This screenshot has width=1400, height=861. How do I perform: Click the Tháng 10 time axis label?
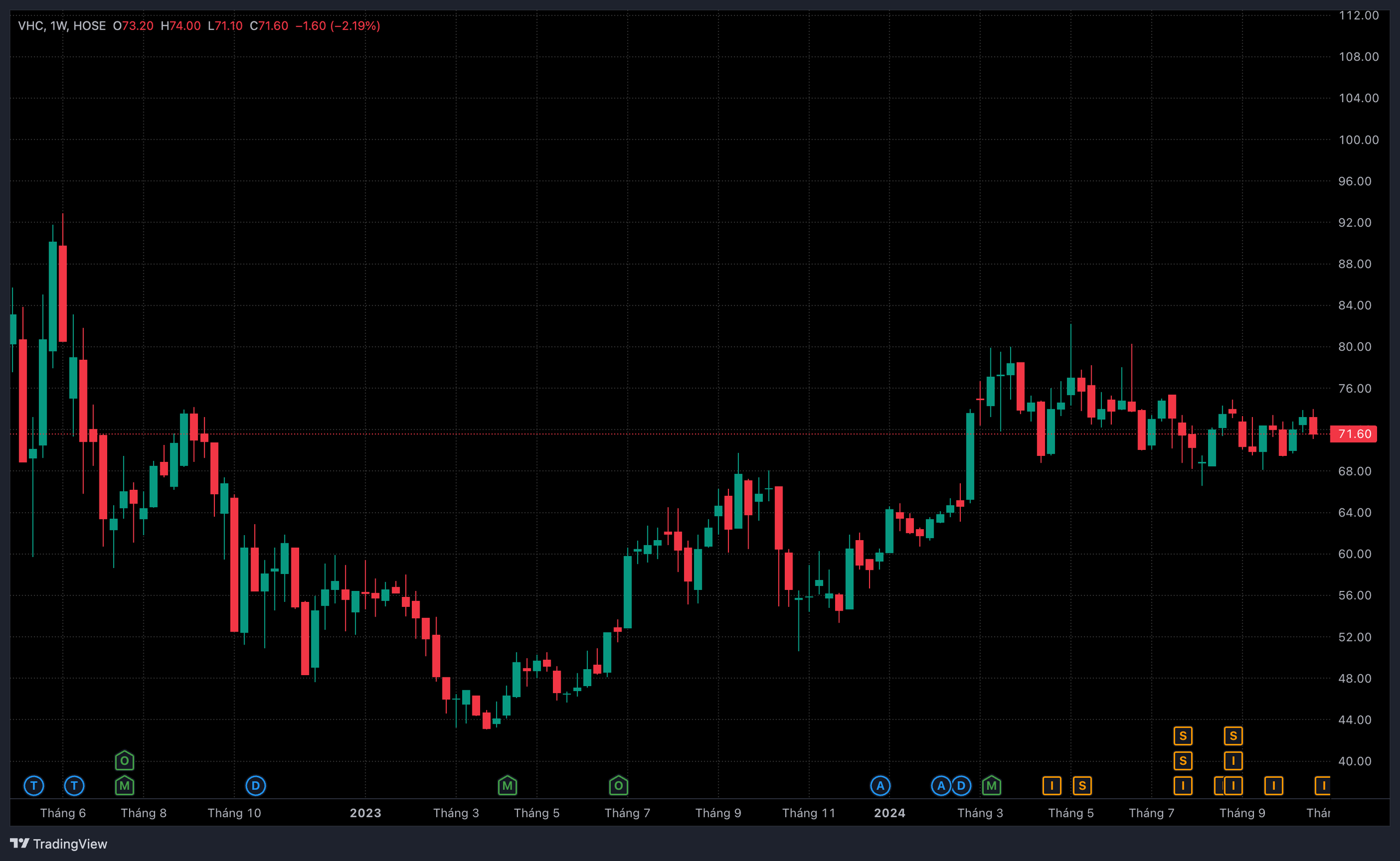tap(234, 812)
